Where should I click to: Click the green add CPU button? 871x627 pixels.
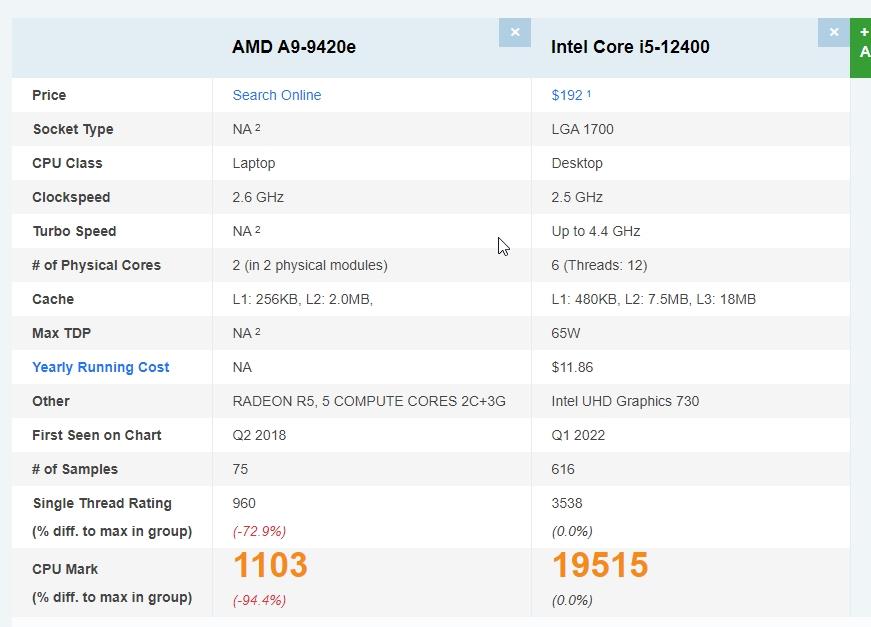[860, 48]
